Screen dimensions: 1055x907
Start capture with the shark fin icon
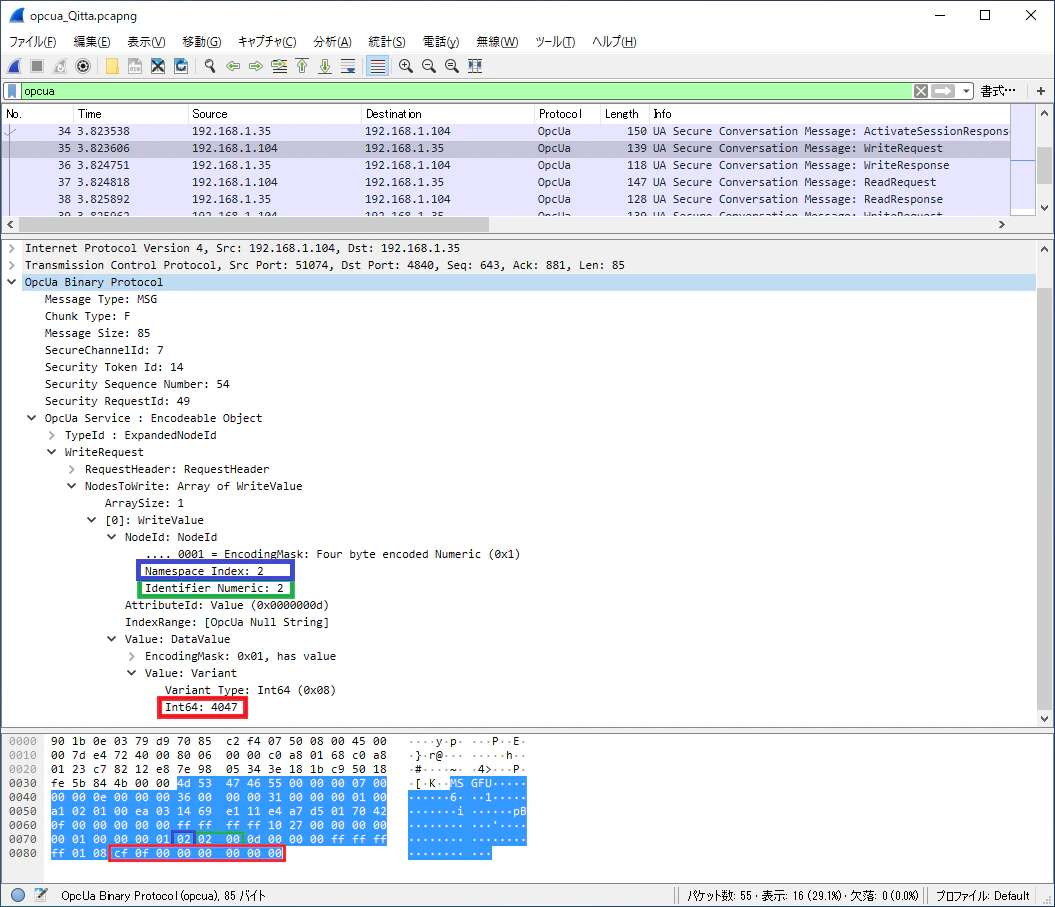[x=14, y=66]
